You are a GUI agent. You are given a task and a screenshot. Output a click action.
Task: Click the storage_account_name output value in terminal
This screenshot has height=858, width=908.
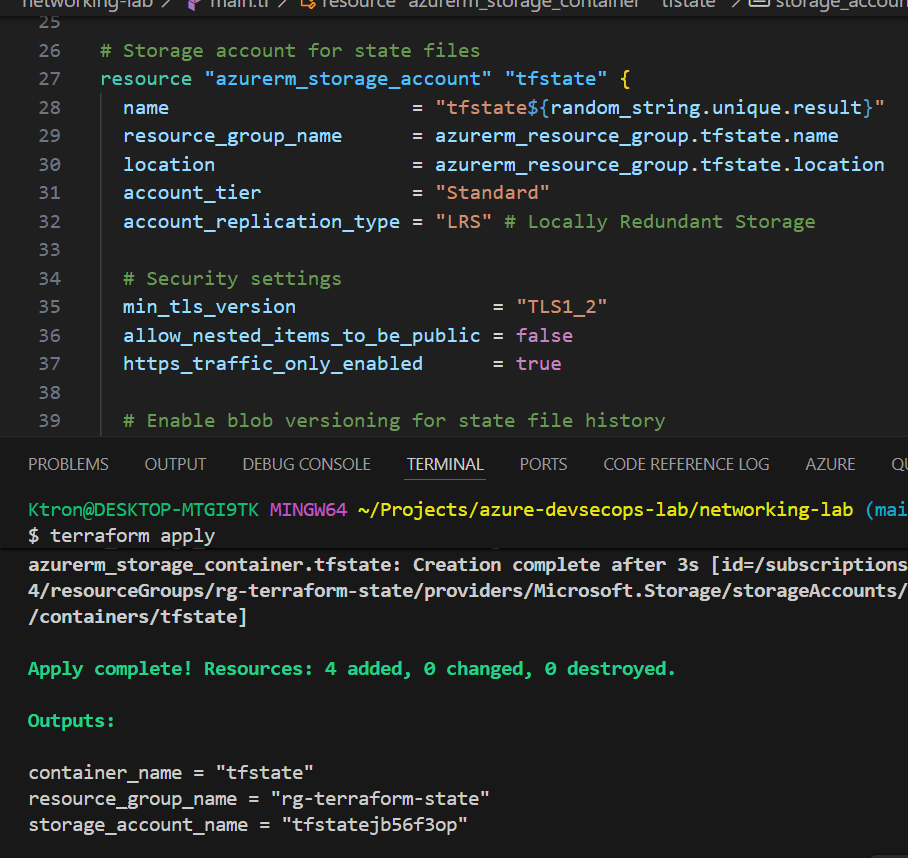tap(374, 825)
